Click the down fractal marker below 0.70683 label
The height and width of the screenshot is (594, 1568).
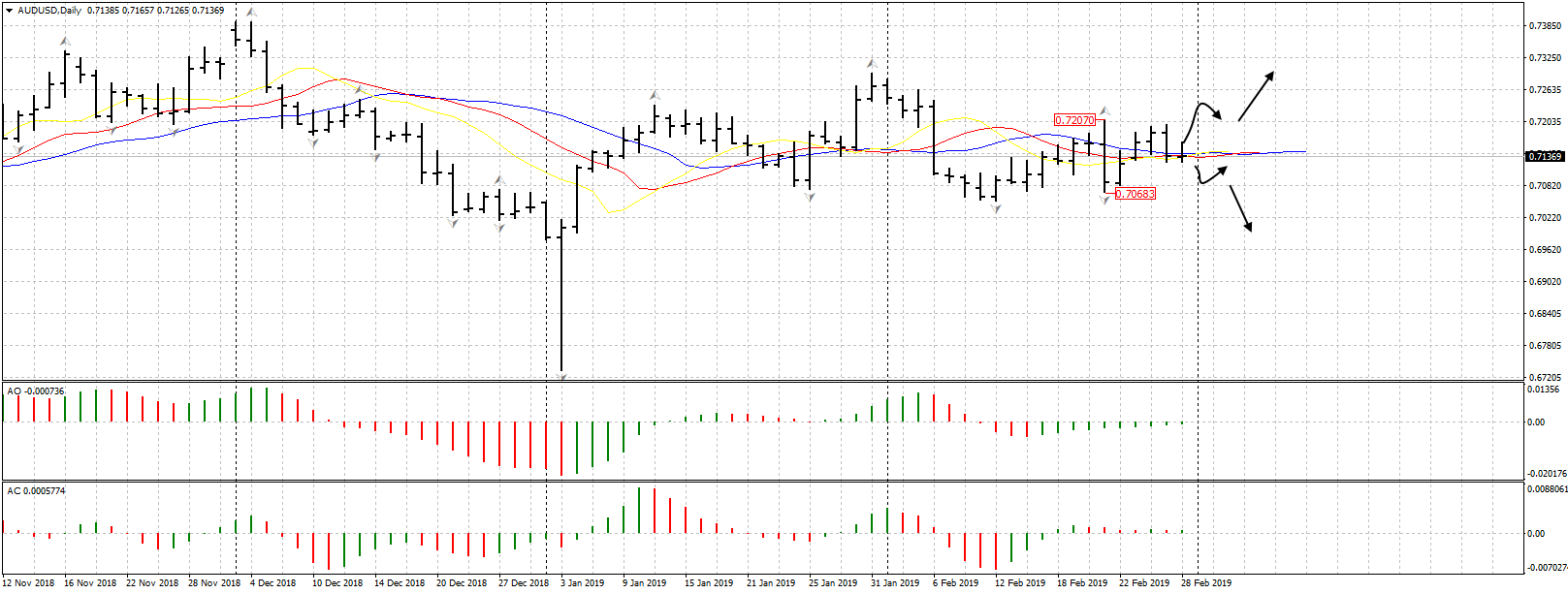[x=1105, y=200]
